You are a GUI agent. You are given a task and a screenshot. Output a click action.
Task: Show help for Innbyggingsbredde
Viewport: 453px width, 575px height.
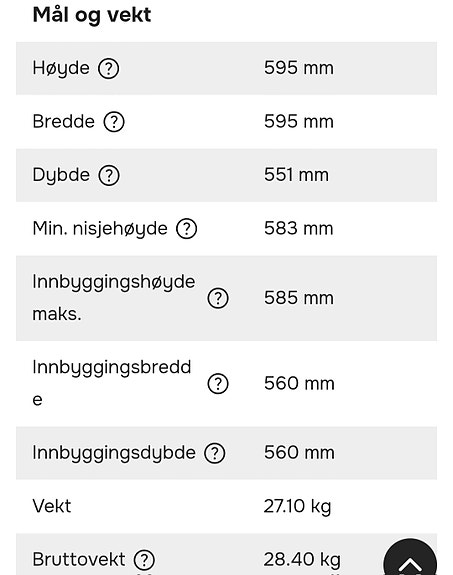(218, 384)
